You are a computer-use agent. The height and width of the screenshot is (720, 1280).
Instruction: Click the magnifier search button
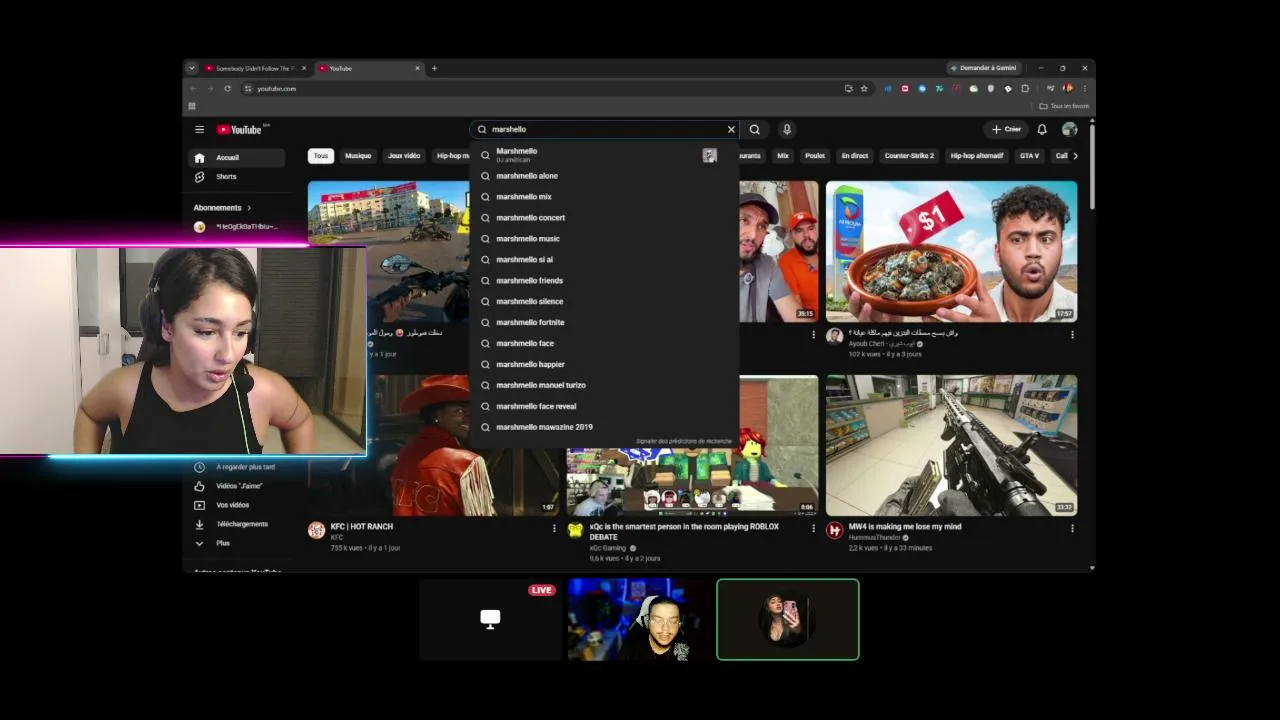pos(755,129)
